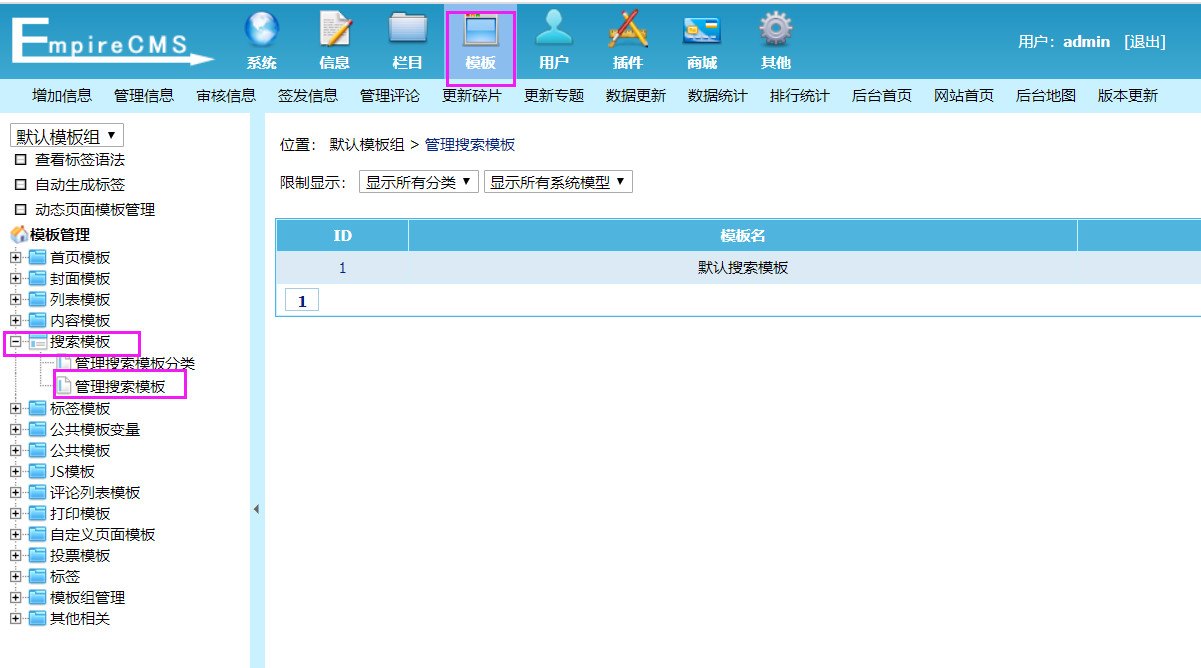Go to 版本更新 in submenu
Image resolution: width=1201 pixels, height=668 pixels.
[1128, 96]
